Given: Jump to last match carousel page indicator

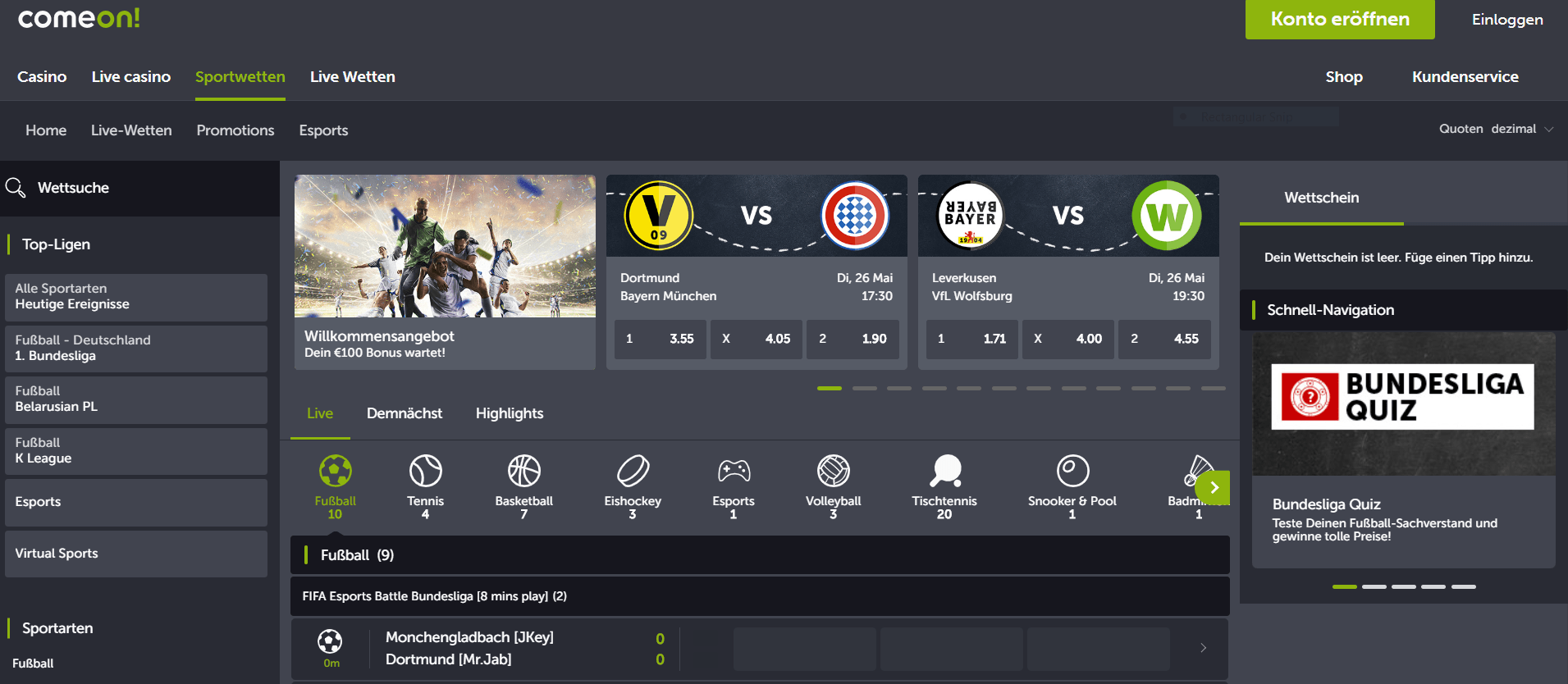Looking at the screenshot, I should 1213,388.
